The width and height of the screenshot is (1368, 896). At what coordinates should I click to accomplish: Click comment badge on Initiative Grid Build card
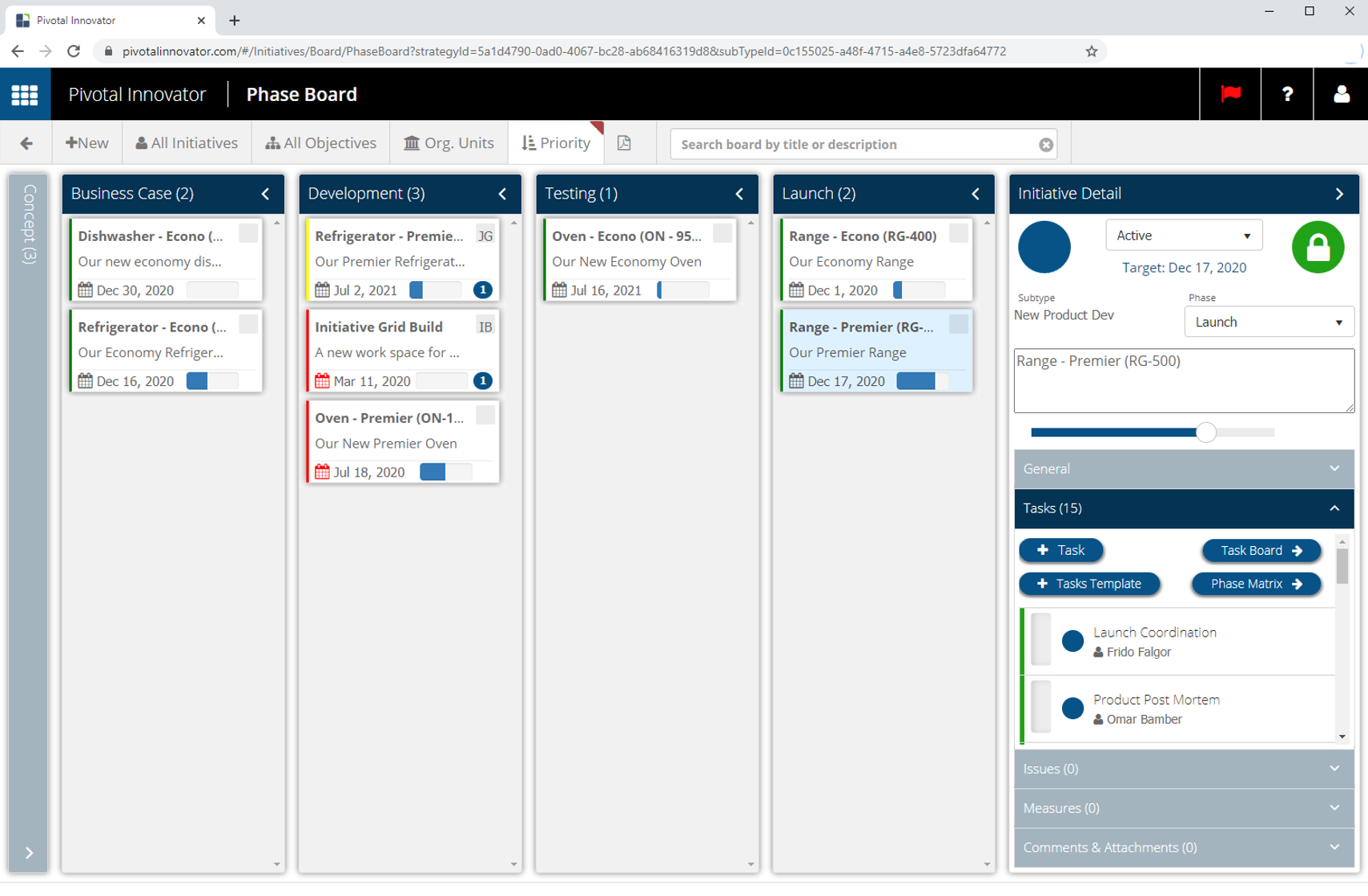(x=482, y=381)
